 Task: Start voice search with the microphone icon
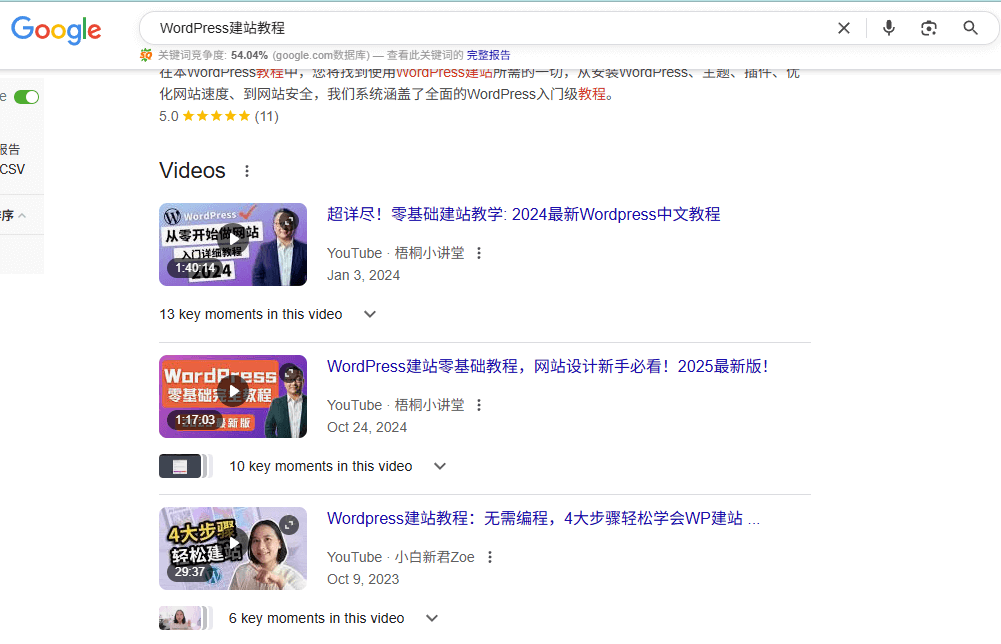coord(889,28)
